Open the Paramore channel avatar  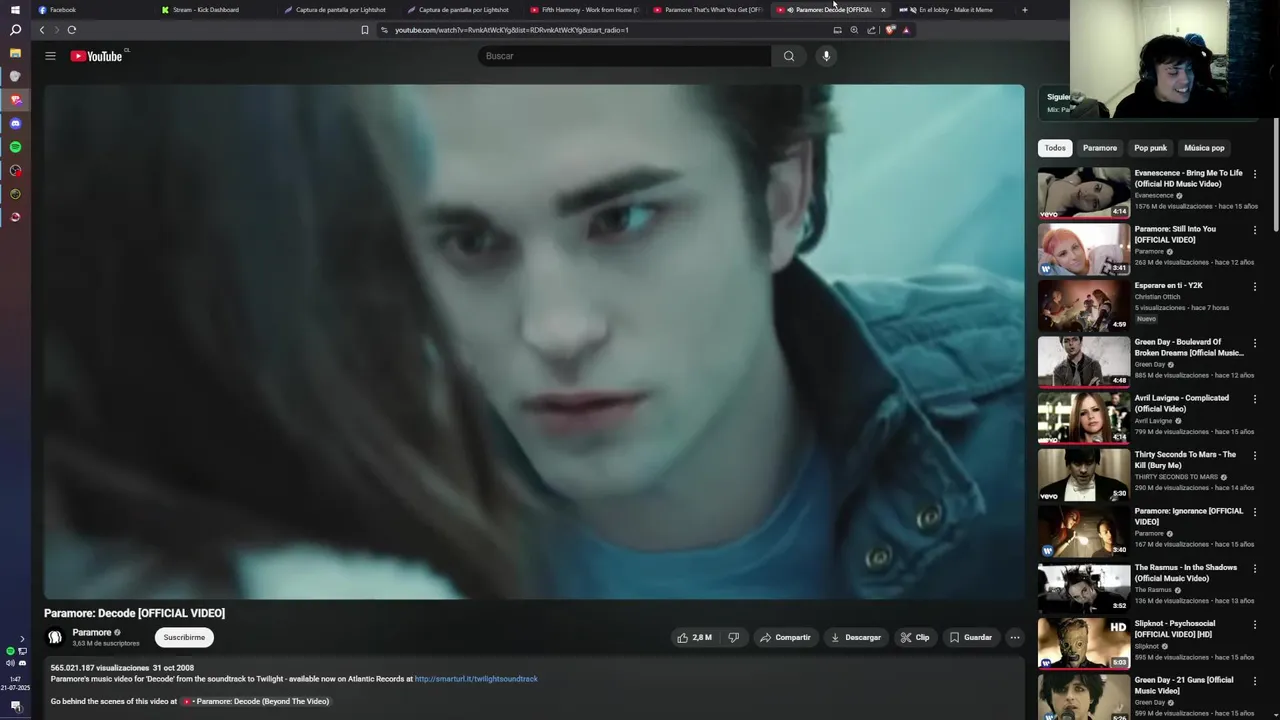coord(55,637)
